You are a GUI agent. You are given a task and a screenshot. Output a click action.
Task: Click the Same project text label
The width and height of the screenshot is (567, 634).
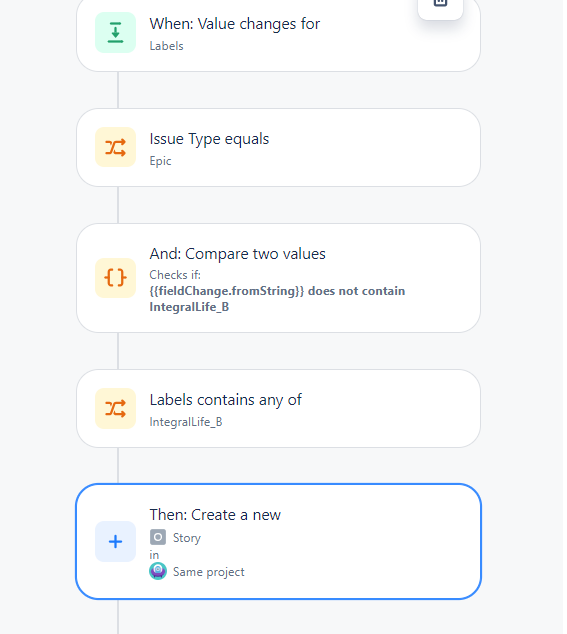pyautogui.click(x=209, y=572)
